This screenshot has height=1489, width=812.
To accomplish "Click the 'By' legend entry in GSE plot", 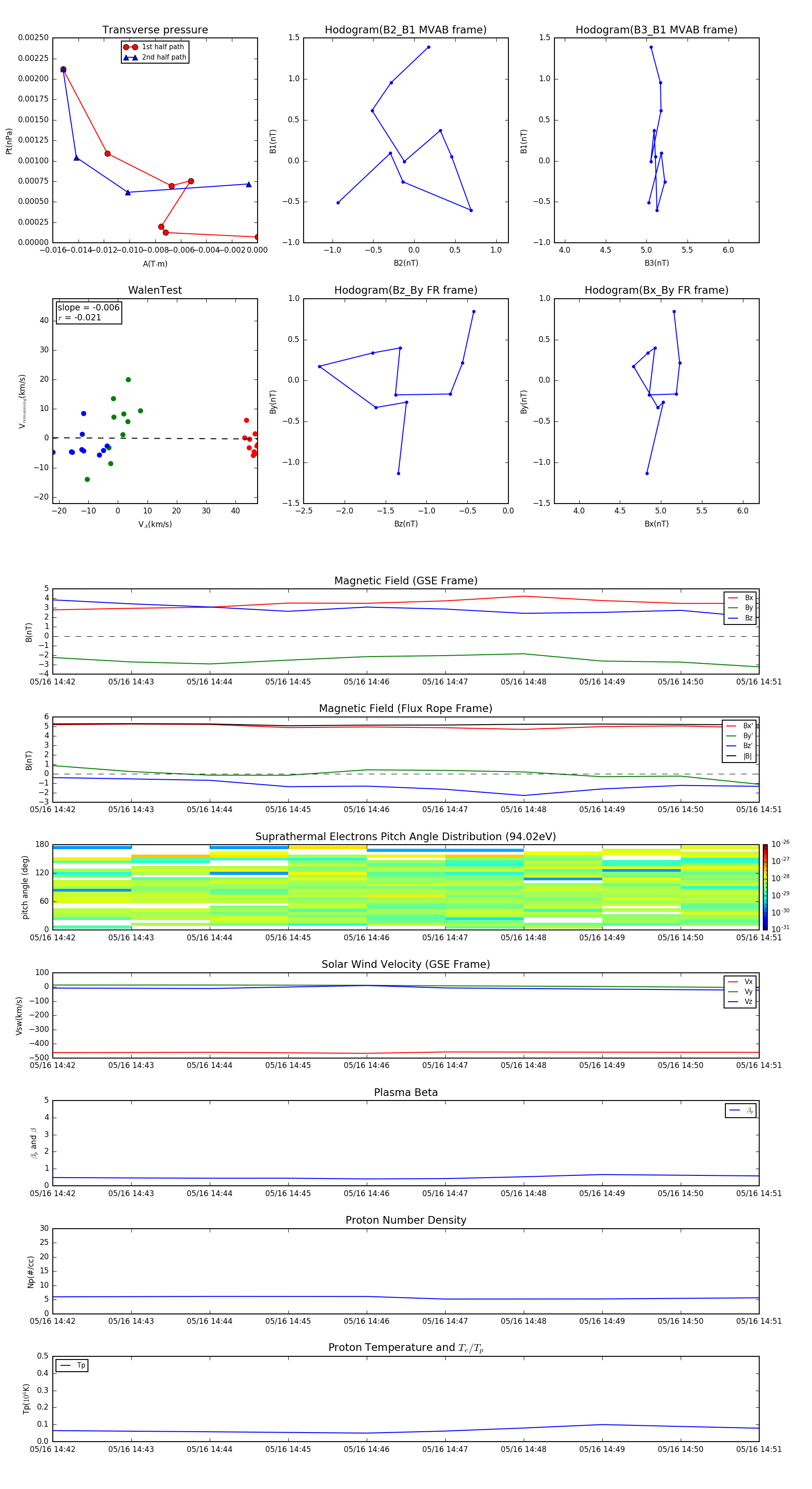I will coord(740,607).
